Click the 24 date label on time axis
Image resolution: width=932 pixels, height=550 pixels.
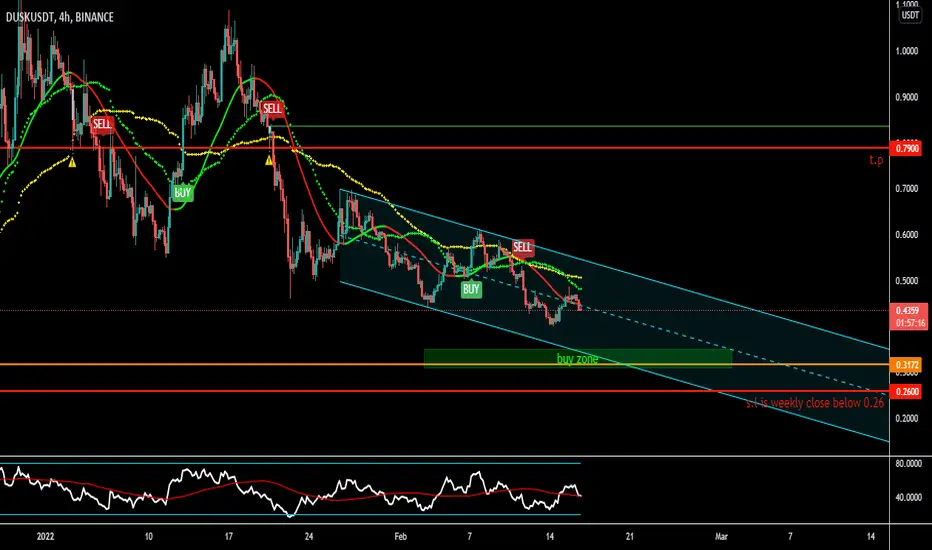click(308, 536)
